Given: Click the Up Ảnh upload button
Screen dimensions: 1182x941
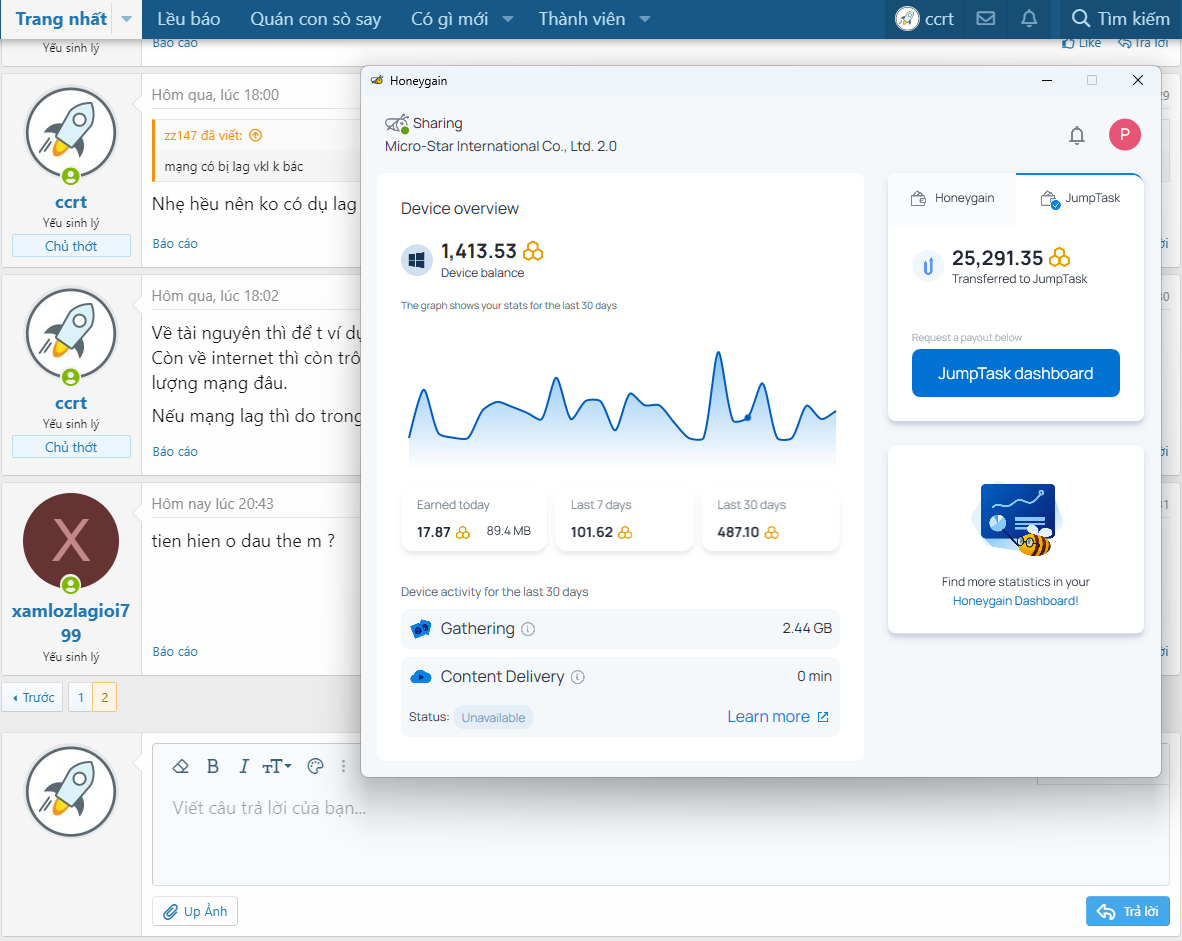Looking at the screenshot, I should click(195, 911).
